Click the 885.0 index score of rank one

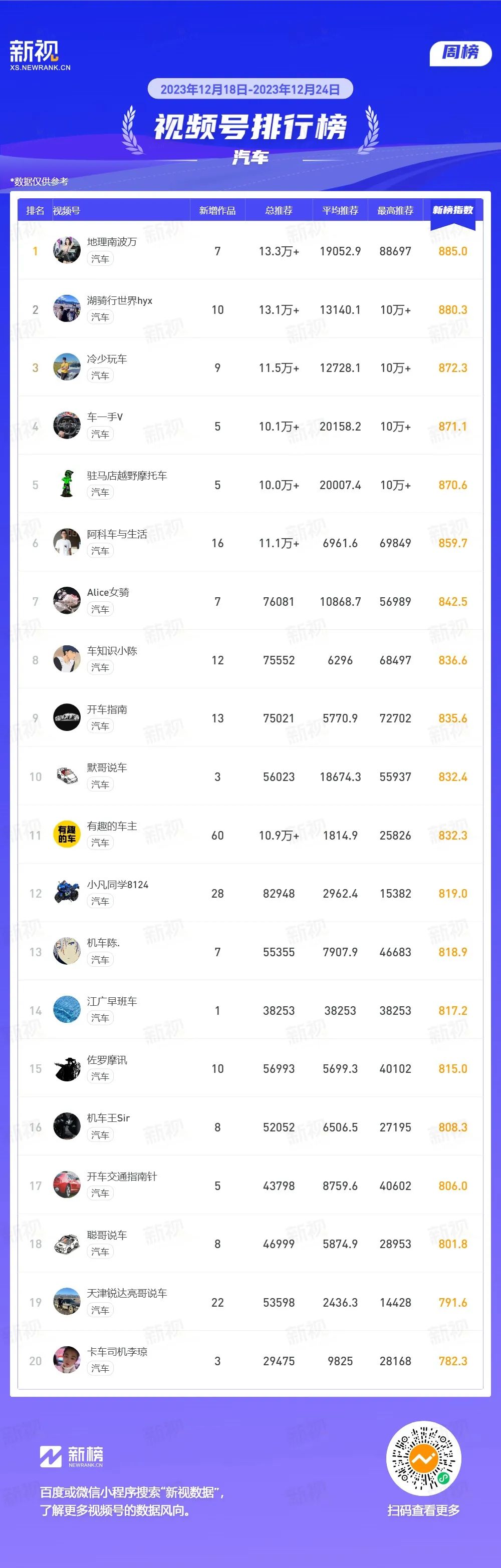pos(453,251)
